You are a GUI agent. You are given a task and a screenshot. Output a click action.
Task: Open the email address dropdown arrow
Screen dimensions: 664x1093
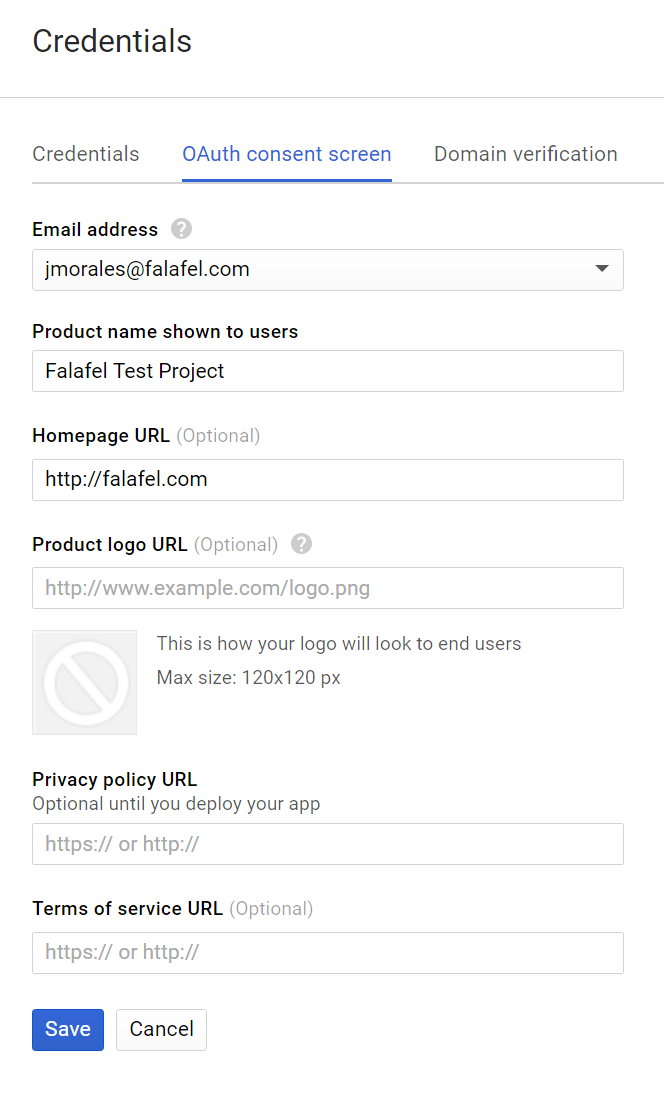click(602, 269)
